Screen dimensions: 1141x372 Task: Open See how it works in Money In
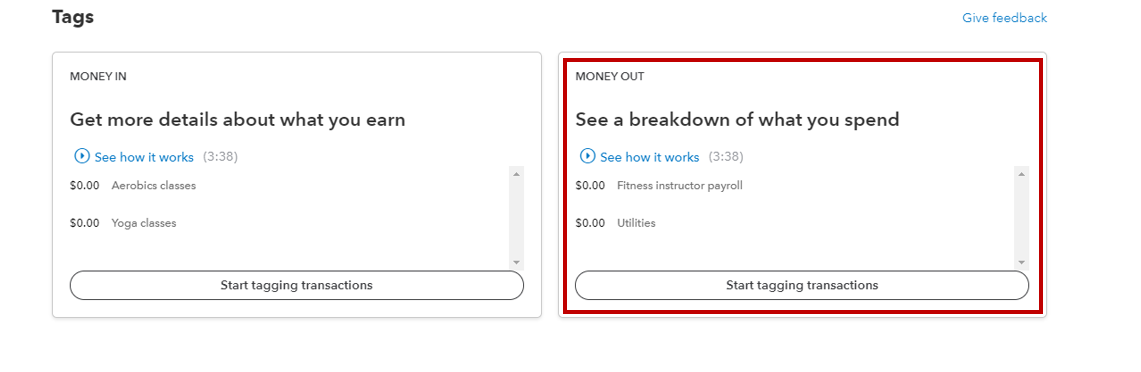click(144, 157)
